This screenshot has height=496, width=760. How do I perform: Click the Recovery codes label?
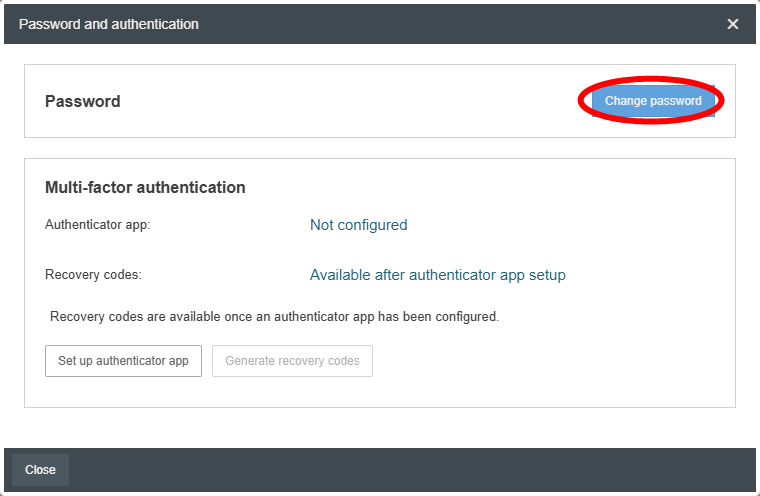coord(93,274)
